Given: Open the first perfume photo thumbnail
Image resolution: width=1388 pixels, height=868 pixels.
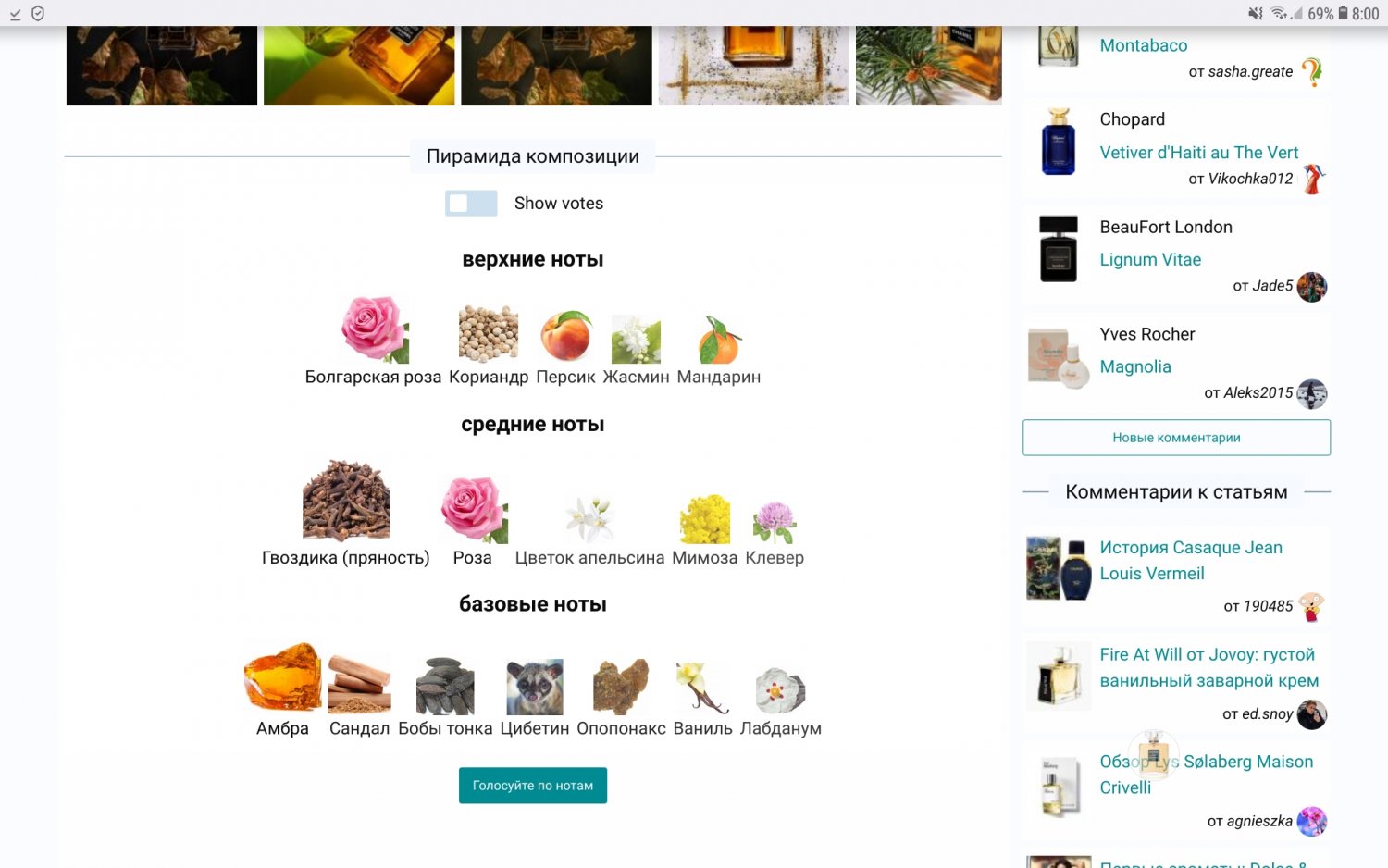Looking at the screenshot, I should coord(162,66).
